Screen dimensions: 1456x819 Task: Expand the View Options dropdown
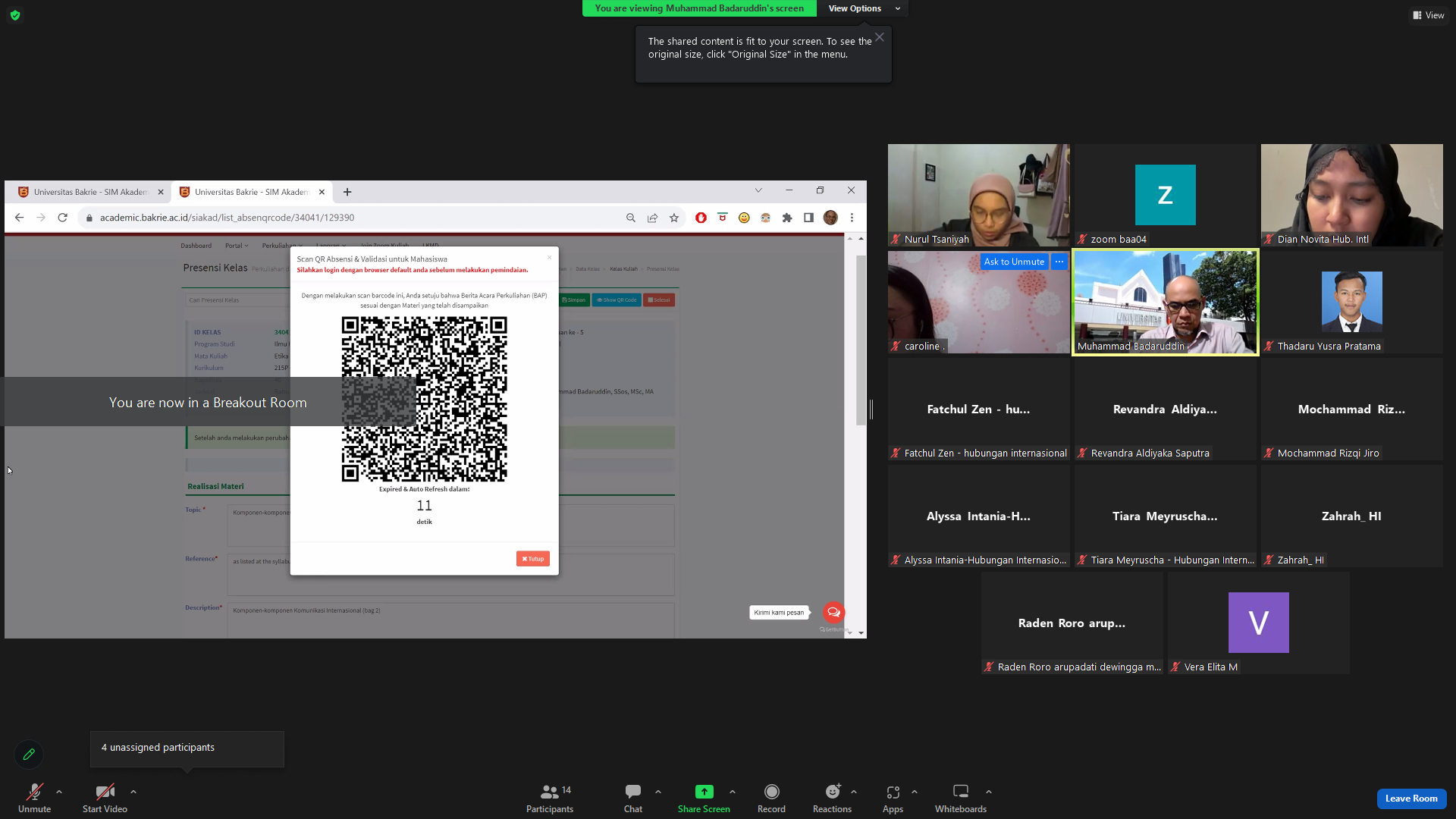click(x=864, y=8)
